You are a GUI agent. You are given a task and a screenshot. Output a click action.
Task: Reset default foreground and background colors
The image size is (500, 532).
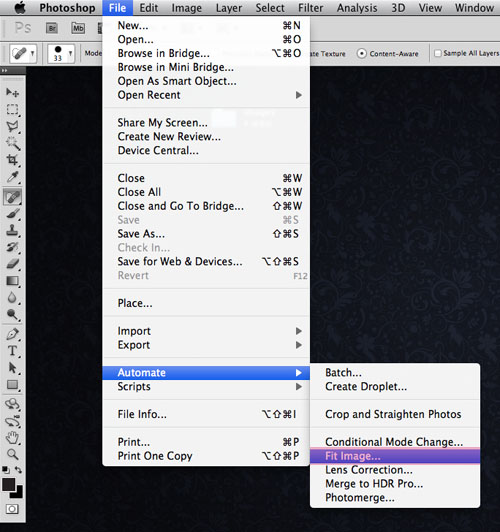click(5, 470)
